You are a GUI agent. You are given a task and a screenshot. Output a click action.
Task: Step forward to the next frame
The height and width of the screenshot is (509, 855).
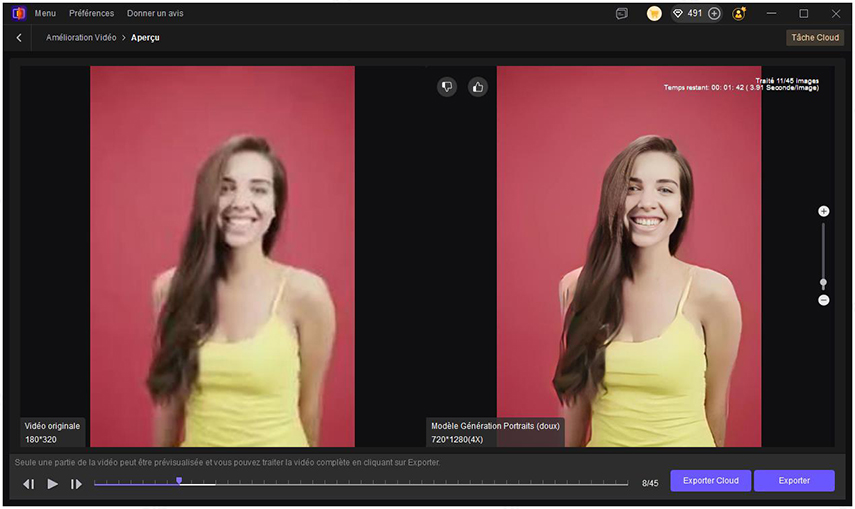pos(76,484)
